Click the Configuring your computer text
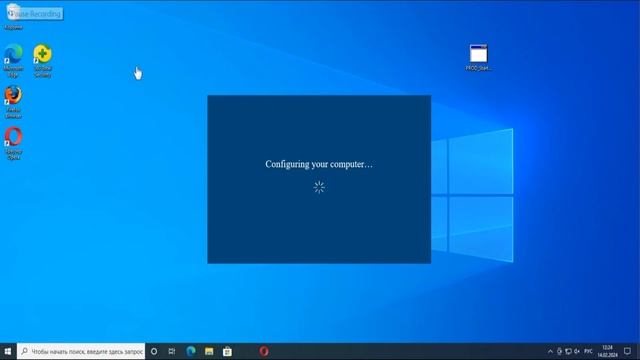This screenshot has width=640, height=360. pos(319,164)
